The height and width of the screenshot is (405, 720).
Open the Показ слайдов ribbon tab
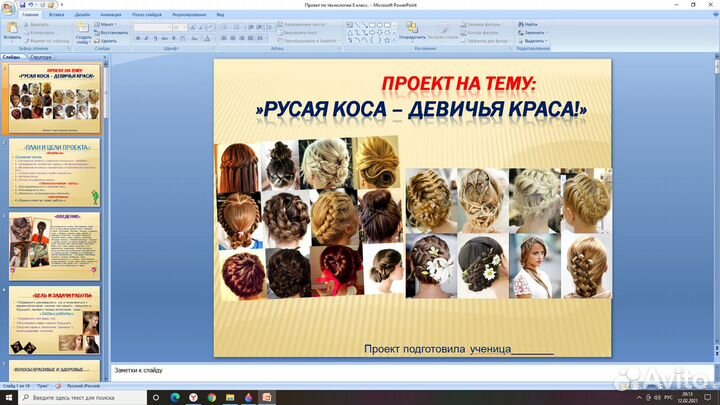(x=147, y=15)
